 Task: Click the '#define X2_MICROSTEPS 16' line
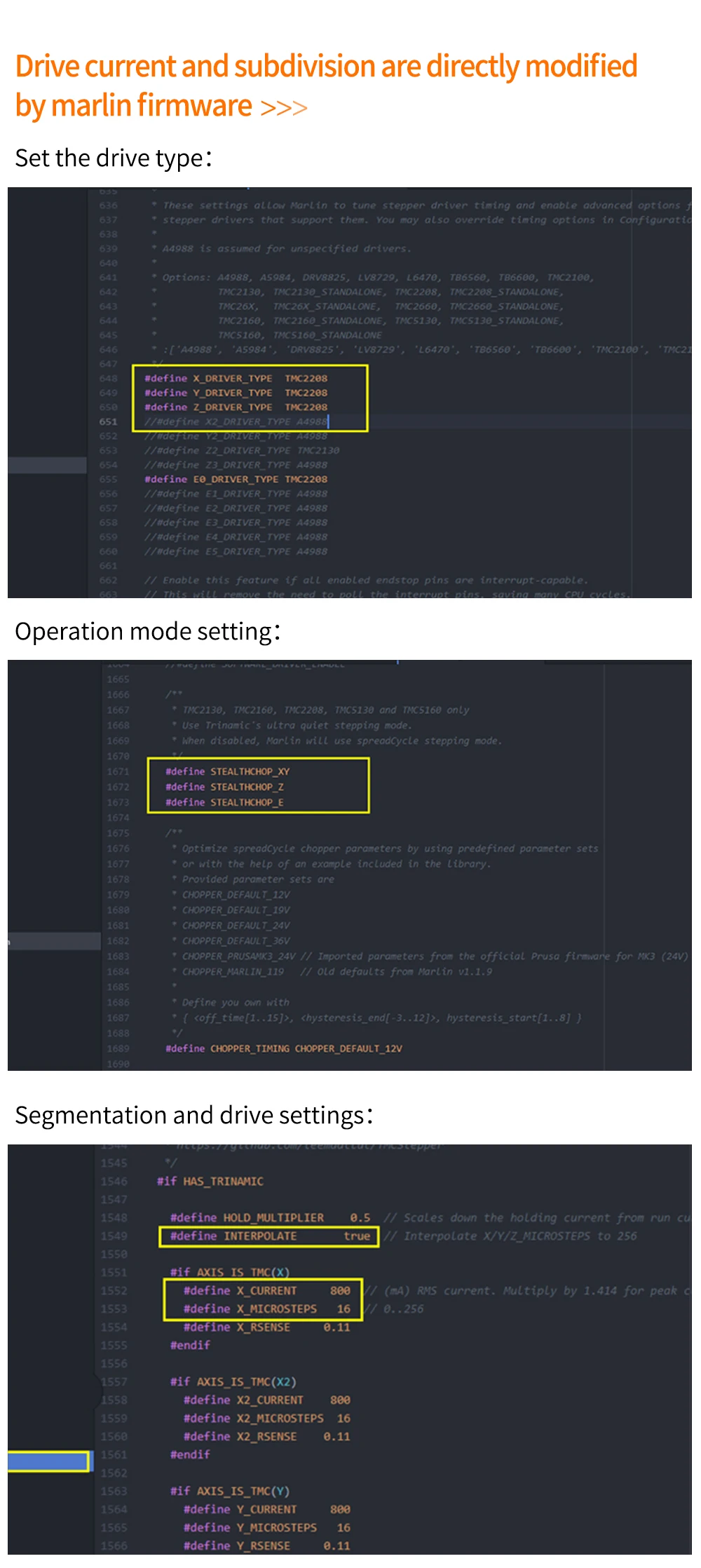(x=267, y=1419)
